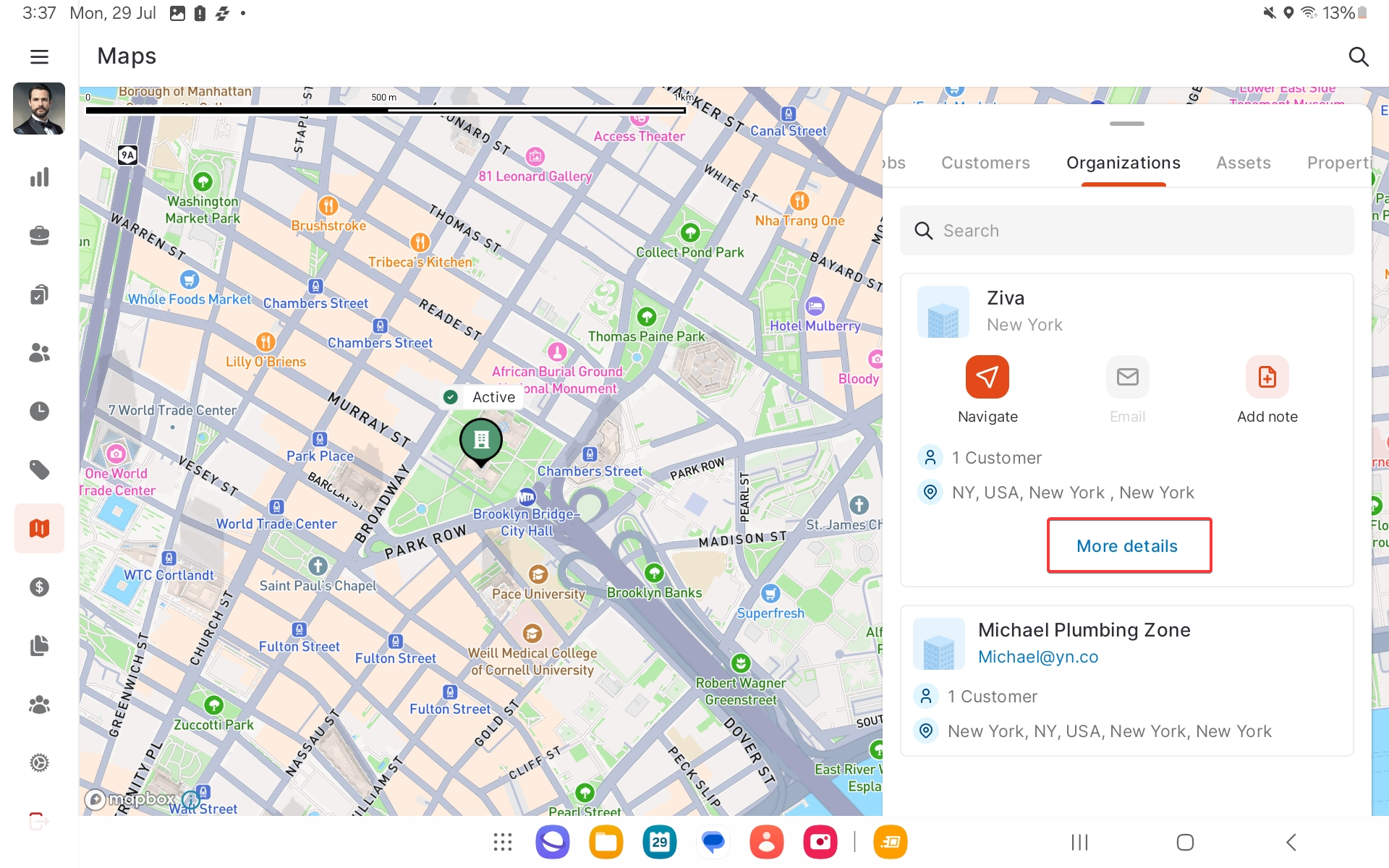Open the settings gear sidebar icon
The width and height of the screenshot is (1389, 868).
tap(39, 762)
